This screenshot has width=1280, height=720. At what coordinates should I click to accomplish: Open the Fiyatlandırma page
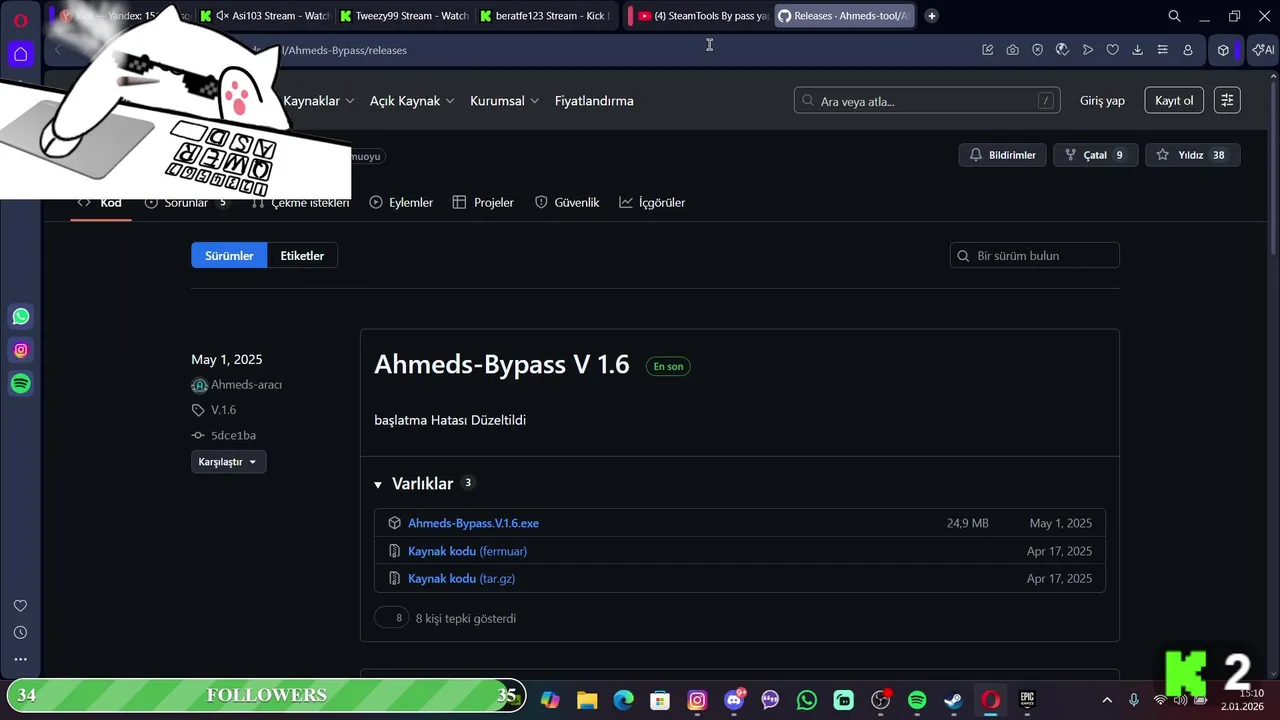[x=594, y=101]
